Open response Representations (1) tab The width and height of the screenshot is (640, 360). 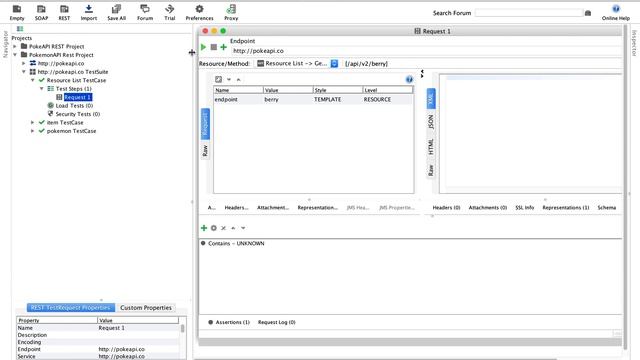566,208
